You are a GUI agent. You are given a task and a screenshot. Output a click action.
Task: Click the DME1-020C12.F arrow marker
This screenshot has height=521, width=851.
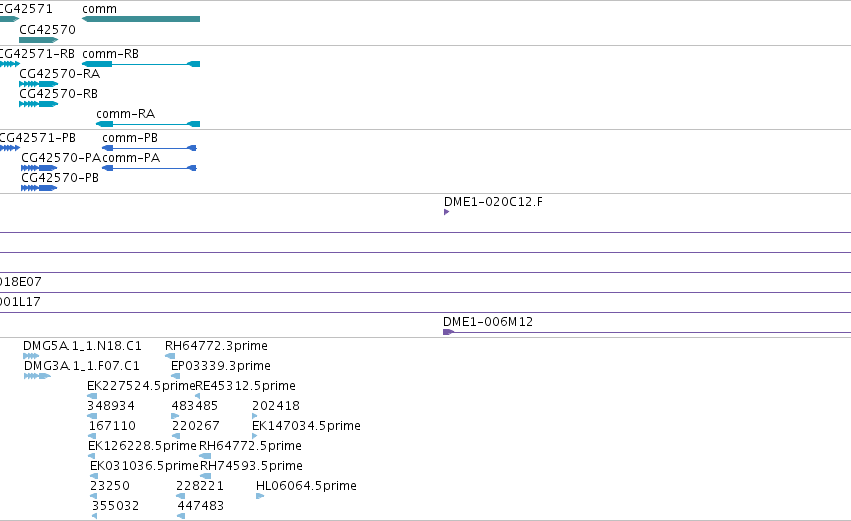(x=447, y=212)
